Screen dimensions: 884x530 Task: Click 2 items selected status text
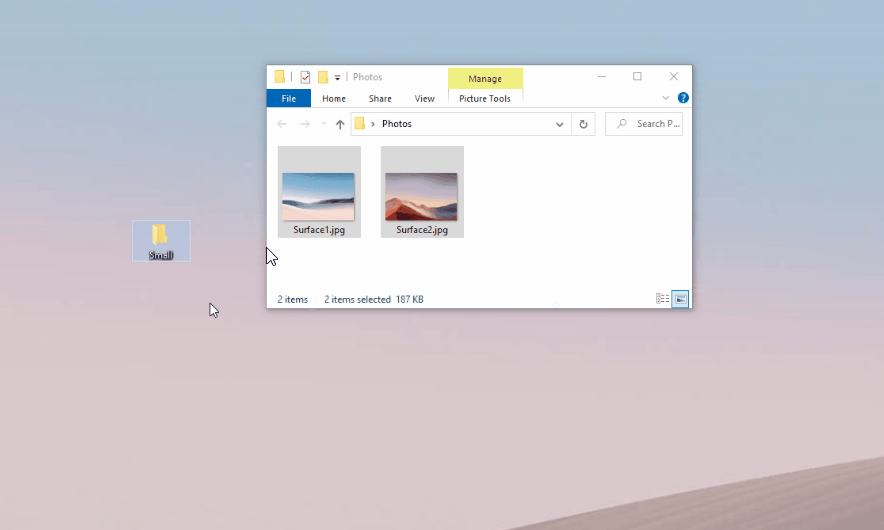357,299
